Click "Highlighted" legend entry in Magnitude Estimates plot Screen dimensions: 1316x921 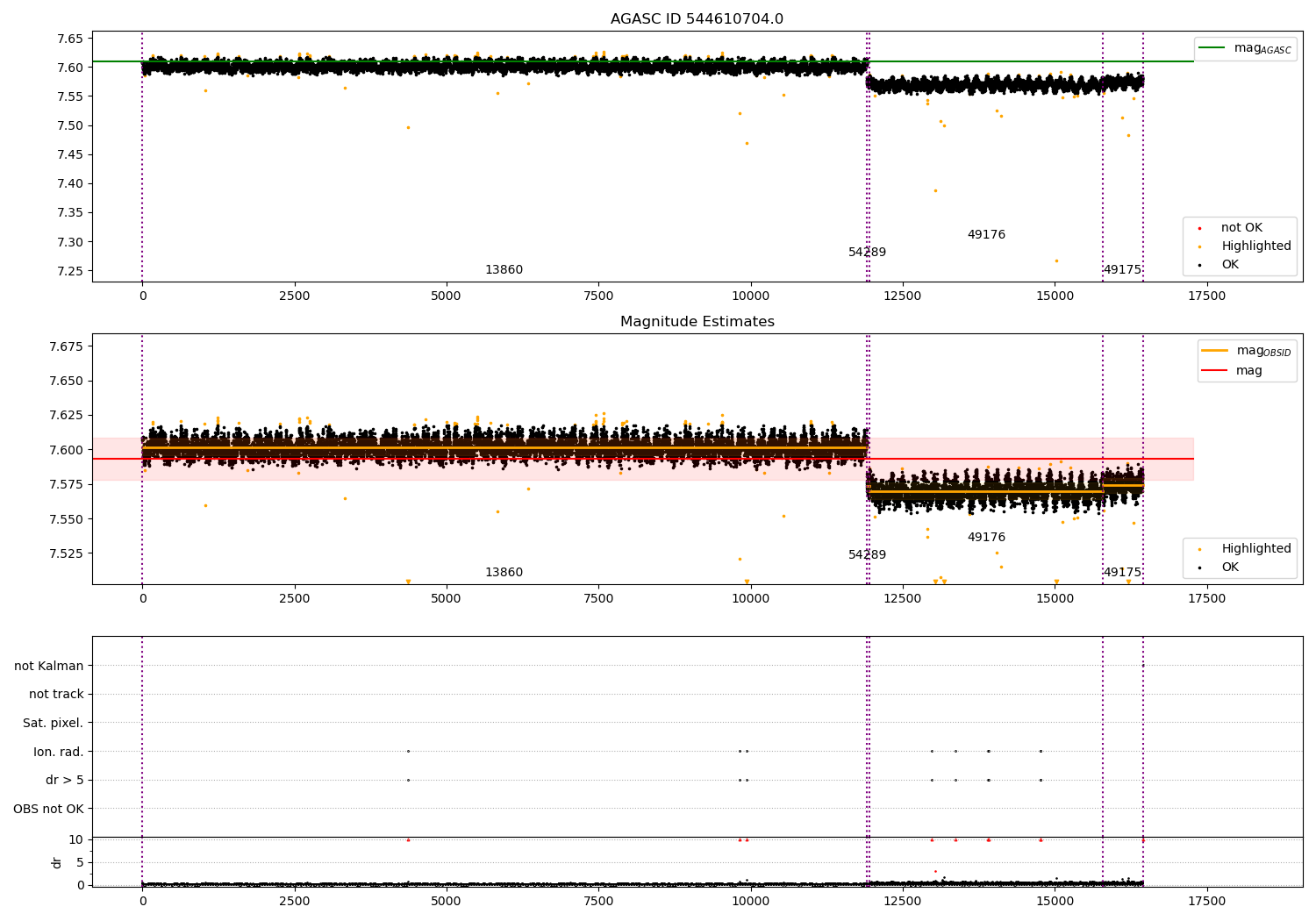tap(1246, 549)
